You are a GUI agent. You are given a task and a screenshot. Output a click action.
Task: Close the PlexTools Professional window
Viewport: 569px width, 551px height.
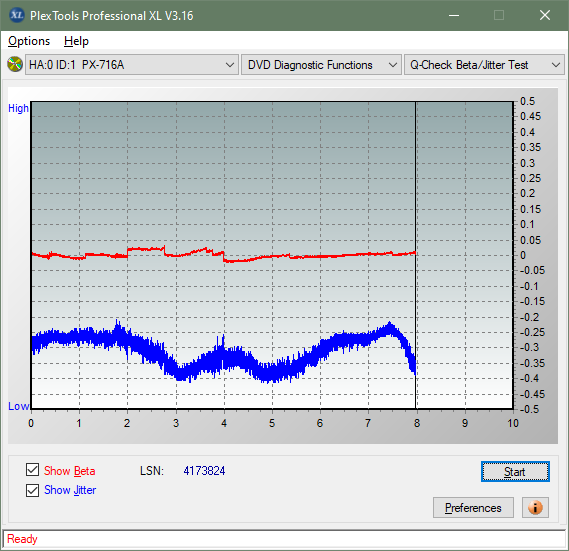click(545, 15)
